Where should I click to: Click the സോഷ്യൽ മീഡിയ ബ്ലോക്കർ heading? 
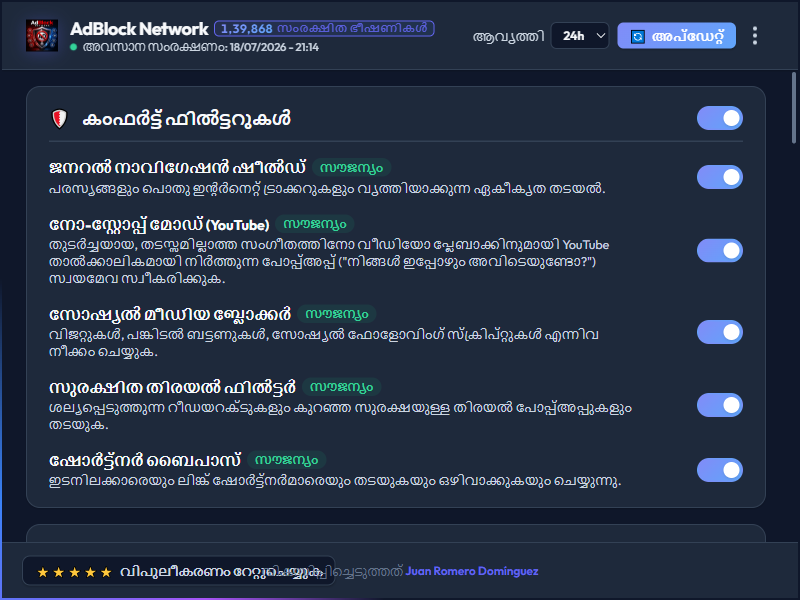pyautogui.click(x=170, y=314)
